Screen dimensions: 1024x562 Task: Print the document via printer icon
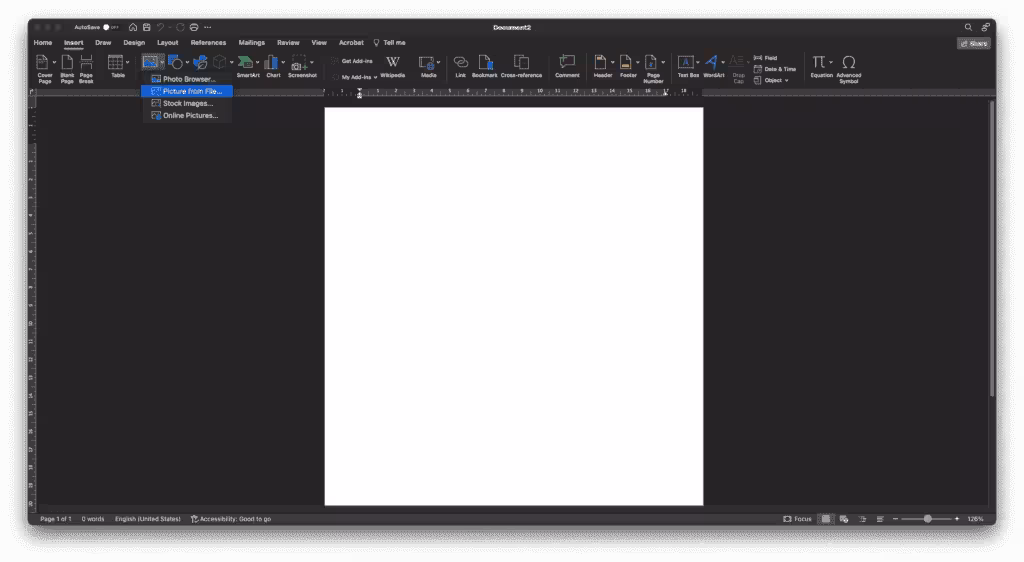coord(194,27)
